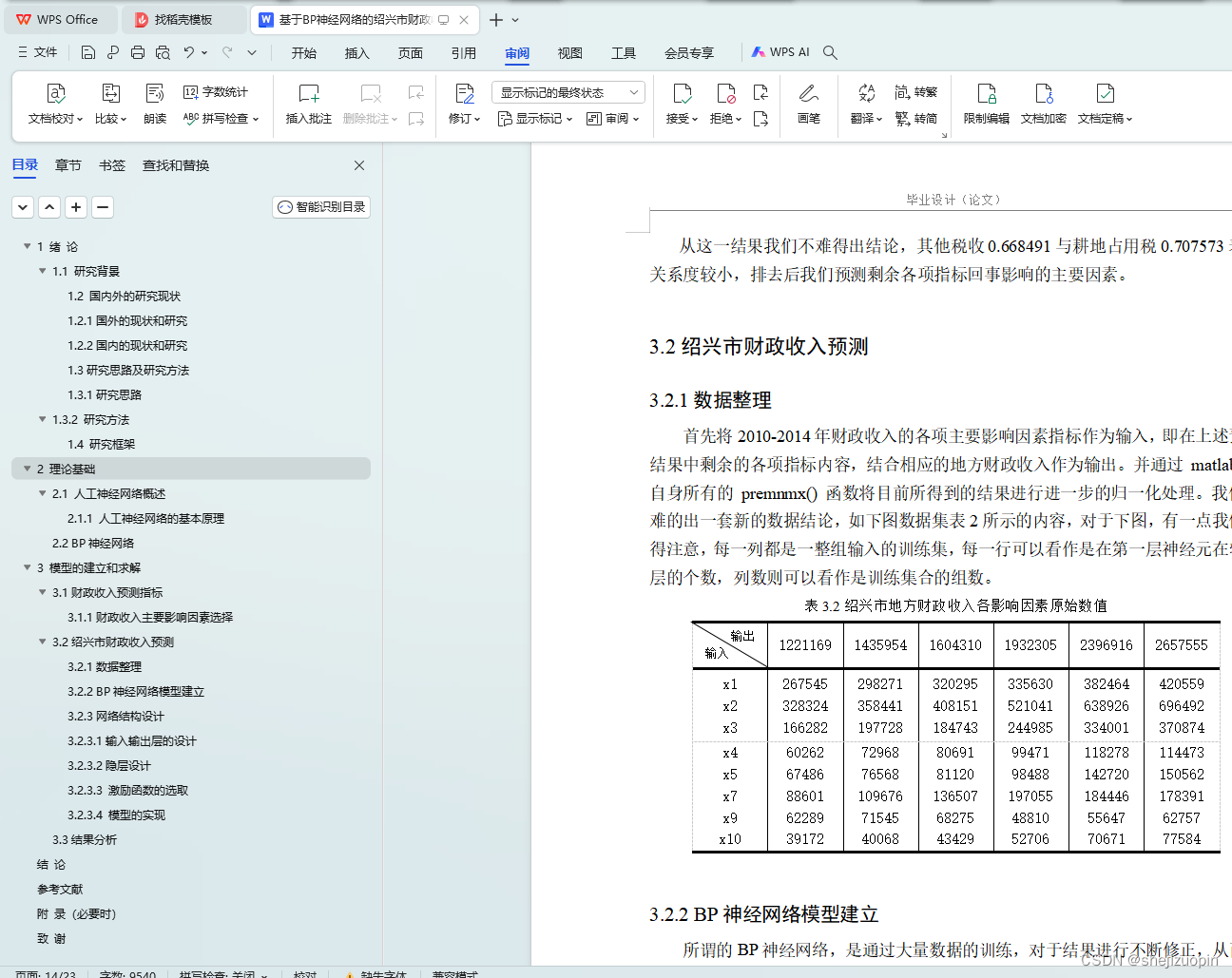Click the Undo arrow icon

[189, 52]
